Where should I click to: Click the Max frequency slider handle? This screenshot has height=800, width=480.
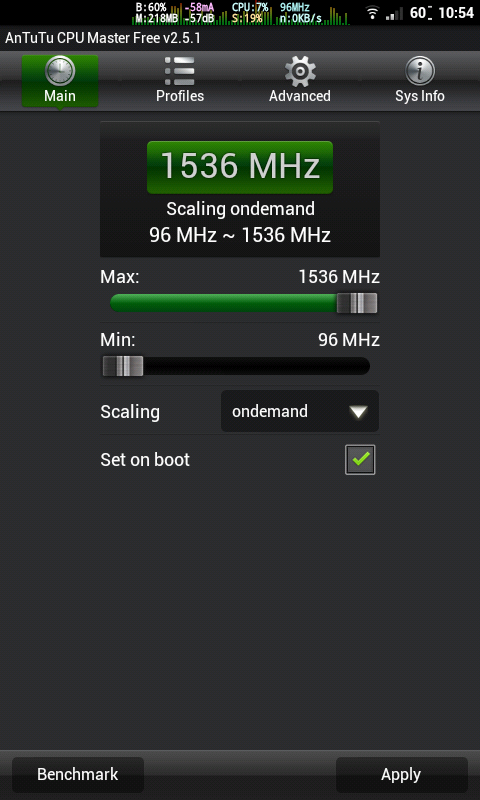coord(357,303)
